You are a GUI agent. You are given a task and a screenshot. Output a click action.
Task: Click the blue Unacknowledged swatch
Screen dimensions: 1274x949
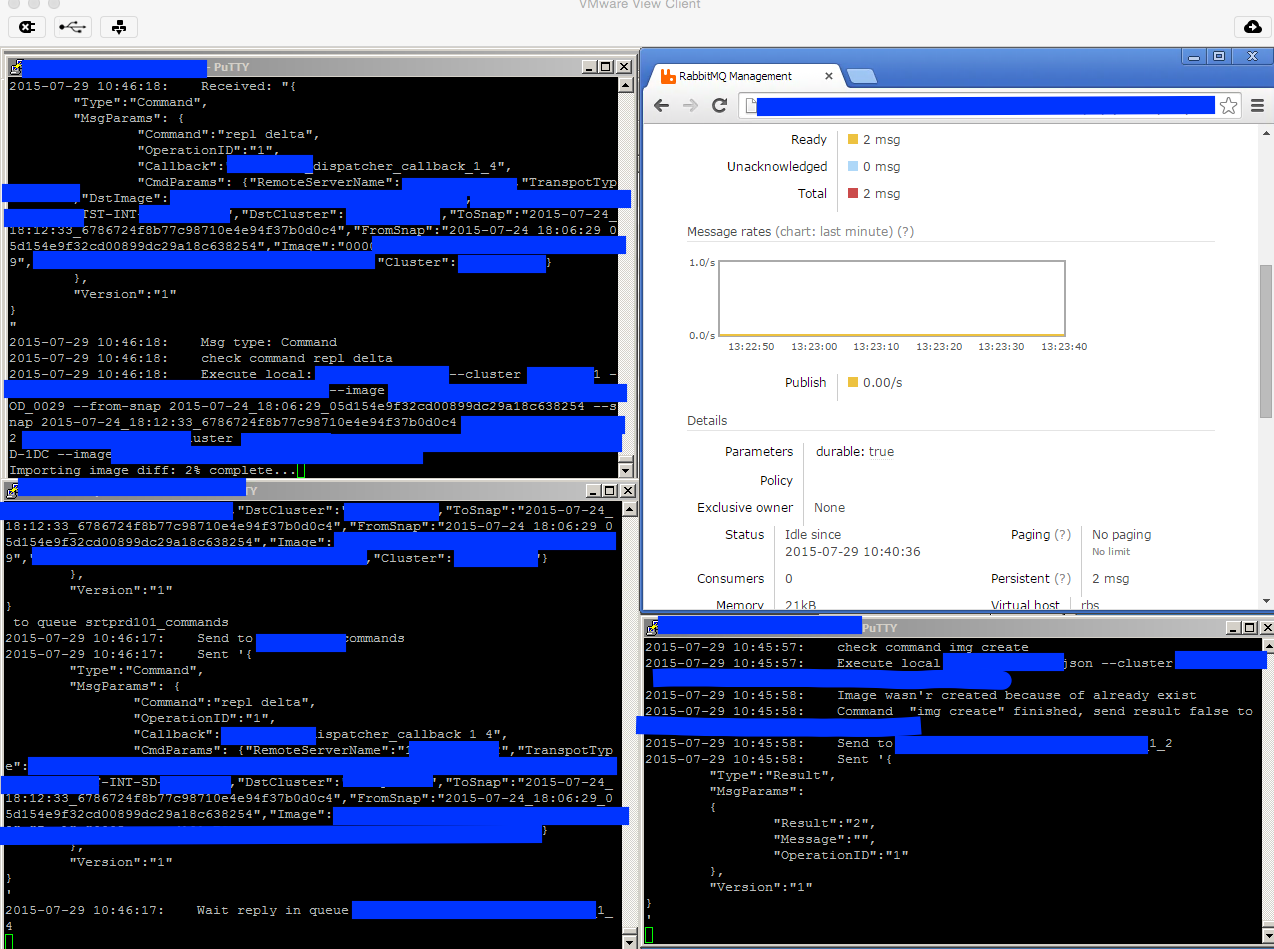853,167
